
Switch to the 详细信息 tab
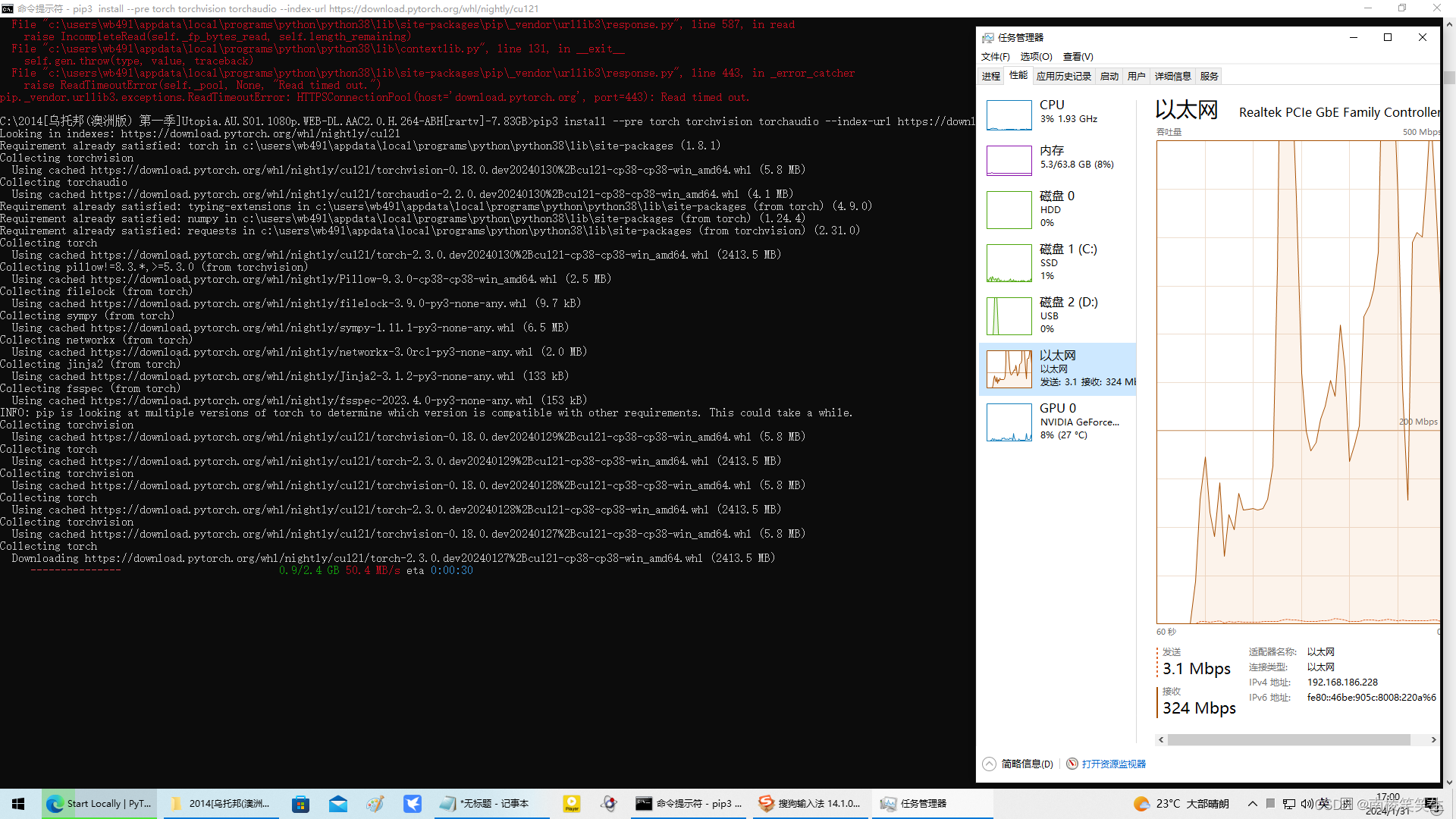[x=1172, y=76]
